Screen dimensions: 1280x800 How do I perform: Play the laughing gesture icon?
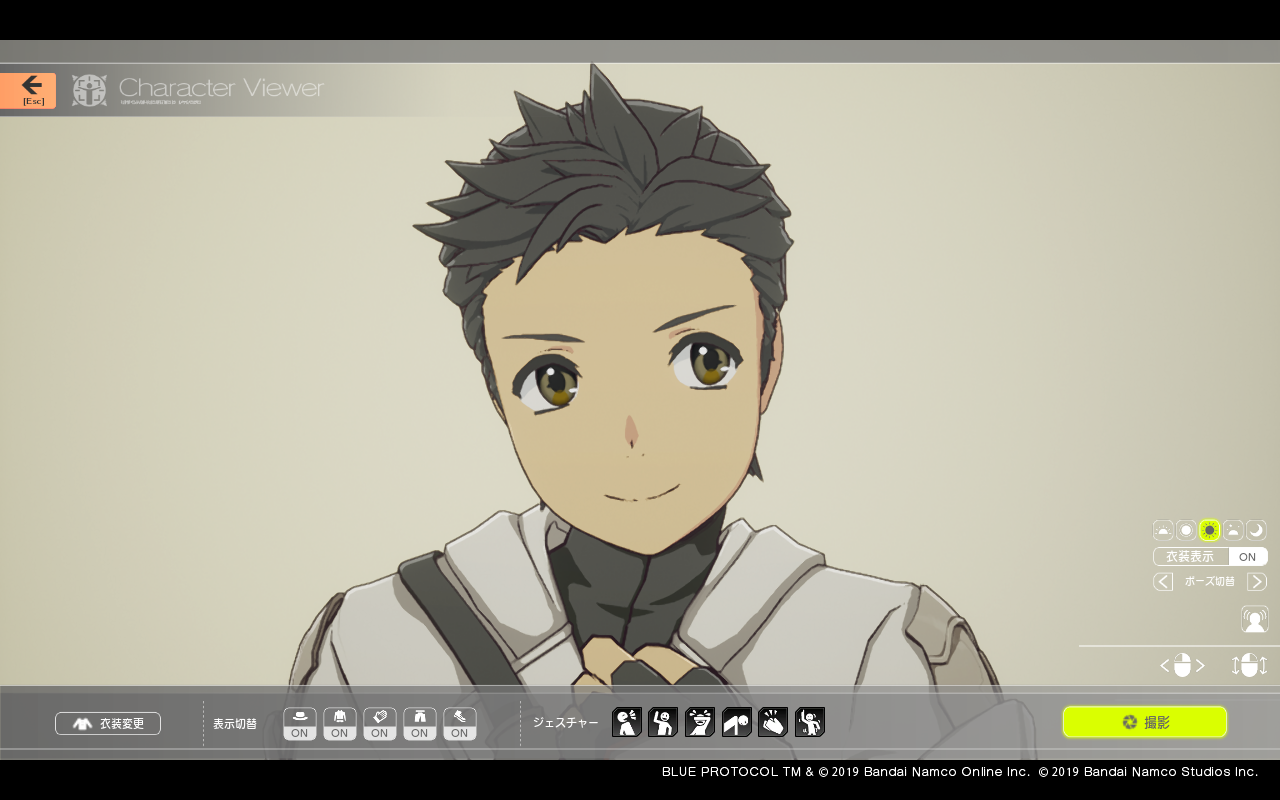click(700, 722)
